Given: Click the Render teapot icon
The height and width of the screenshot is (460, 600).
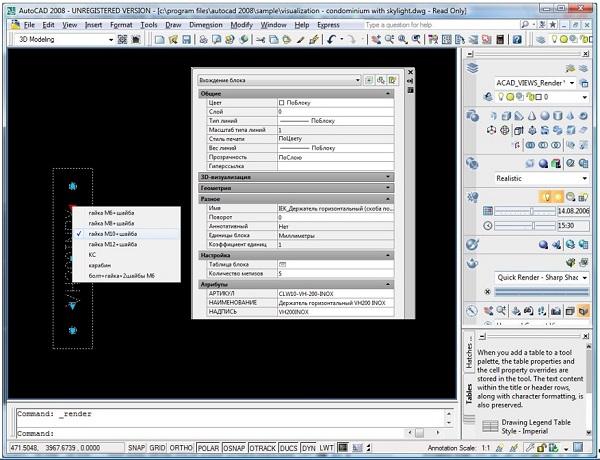Looking at the screenshot, I should pos(473,263).
